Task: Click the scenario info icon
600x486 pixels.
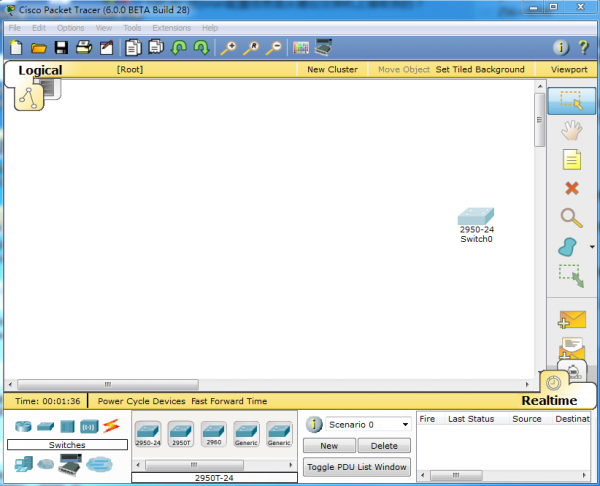Action: coord(314,424)
